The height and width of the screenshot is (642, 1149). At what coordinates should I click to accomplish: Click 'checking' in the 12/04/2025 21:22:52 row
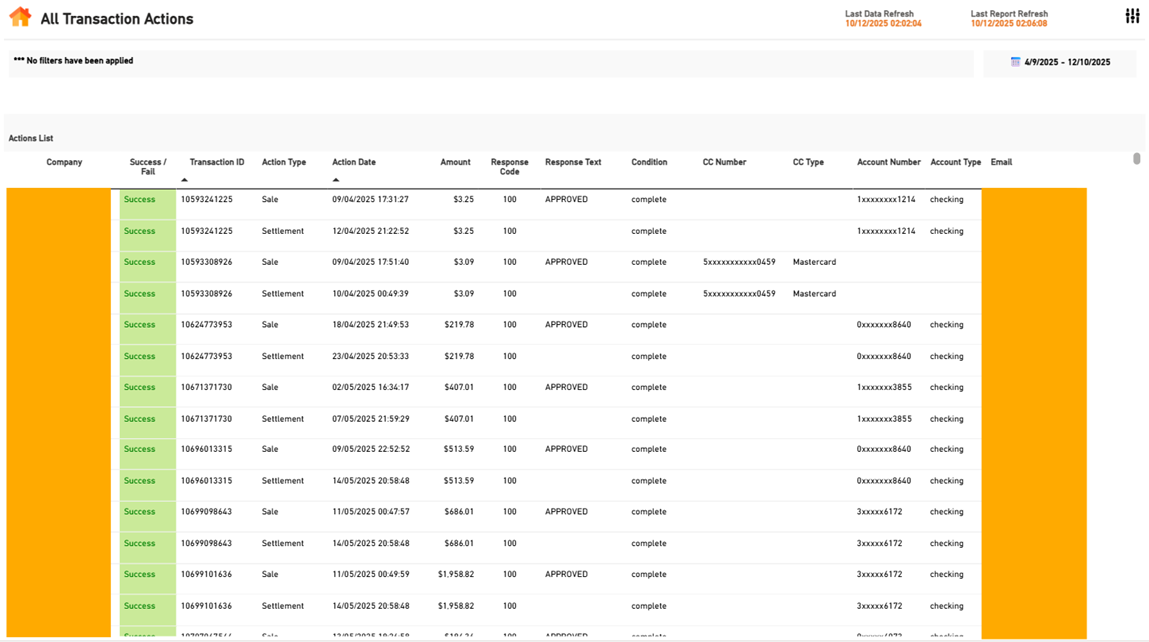pos(947,231)
